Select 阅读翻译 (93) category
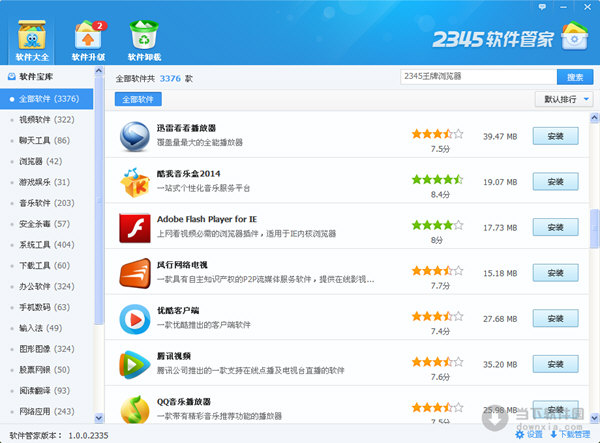Image resolution: width=600 pixels, height=443 pixels. [x=46, y=391]
